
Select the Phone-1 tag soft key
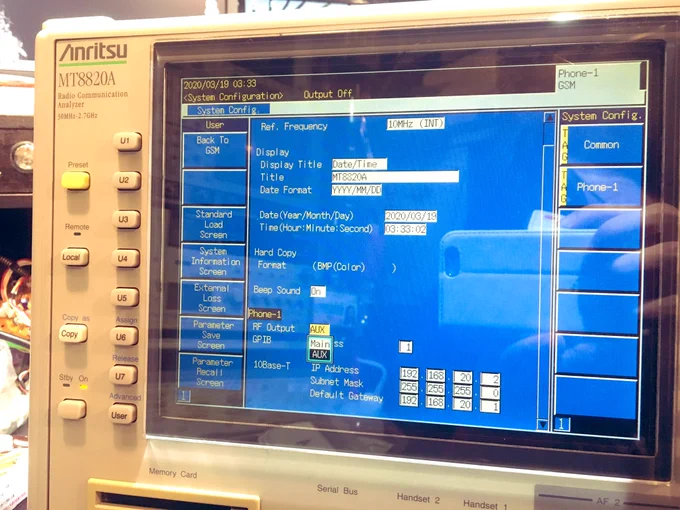pyautogui.click(x=600, y=187)
